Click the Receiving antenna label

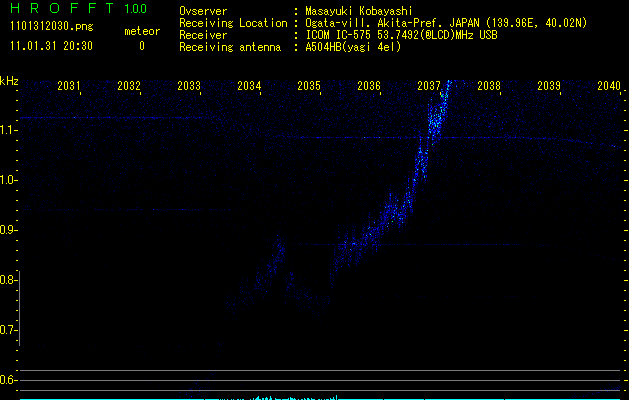pyautogui.click(x=230, y=47)
